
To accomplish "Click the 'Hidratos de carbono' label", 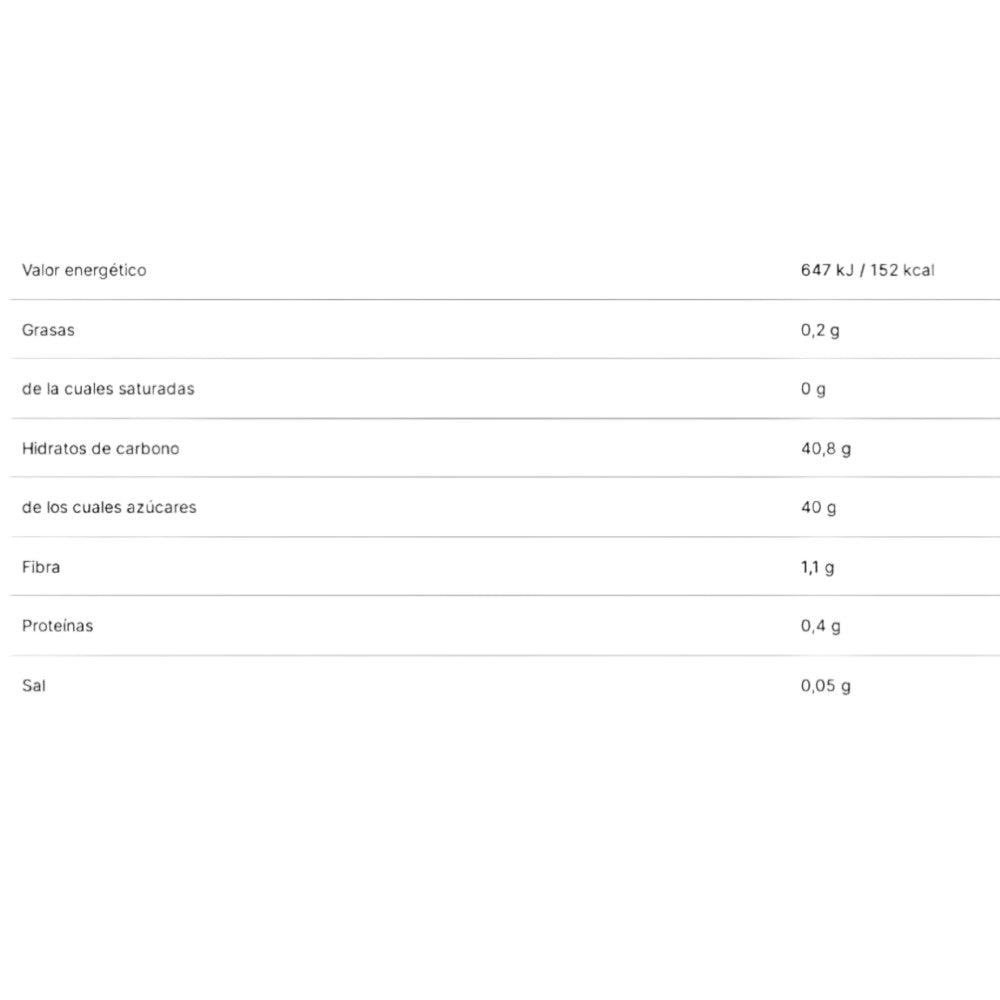I will tap(101, 448).
